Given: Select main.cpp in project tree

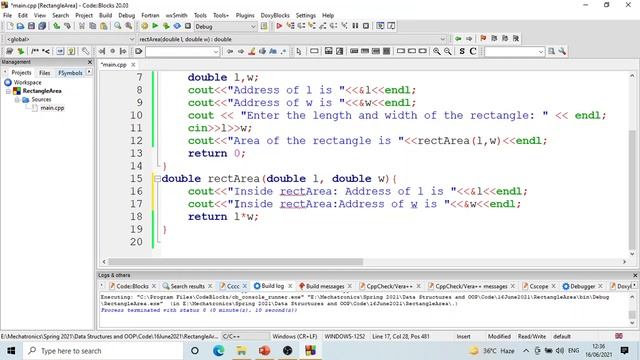Looking at the screenshot, I should 52,108.
